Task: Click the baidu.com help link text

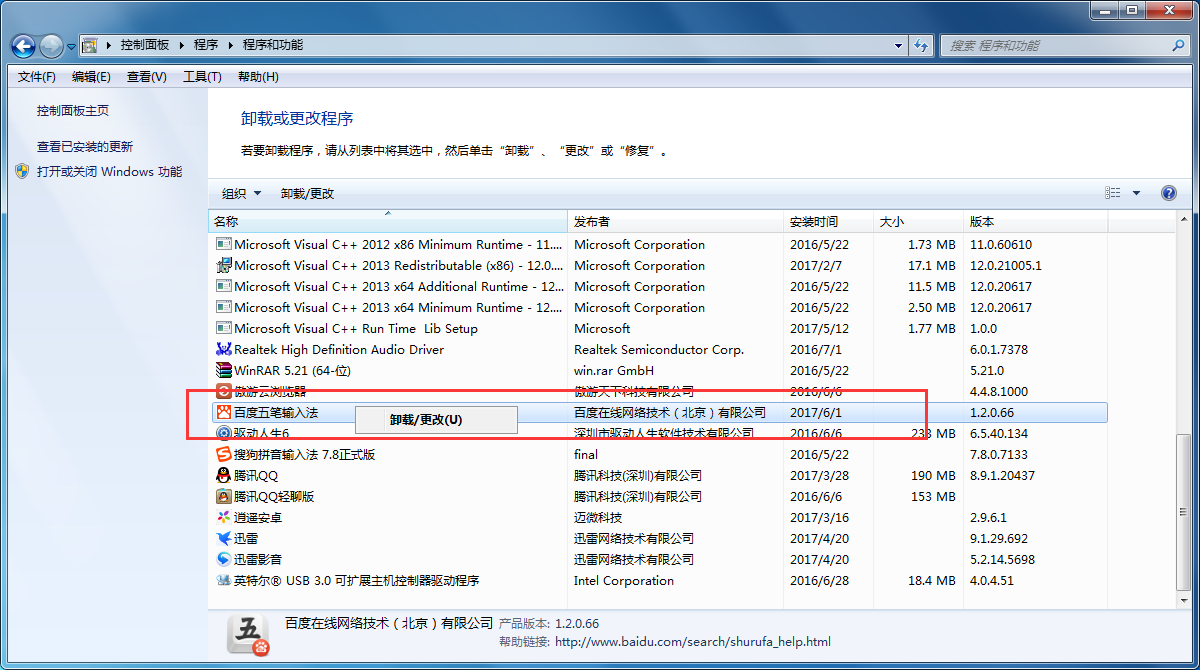Action: [692, 643]
